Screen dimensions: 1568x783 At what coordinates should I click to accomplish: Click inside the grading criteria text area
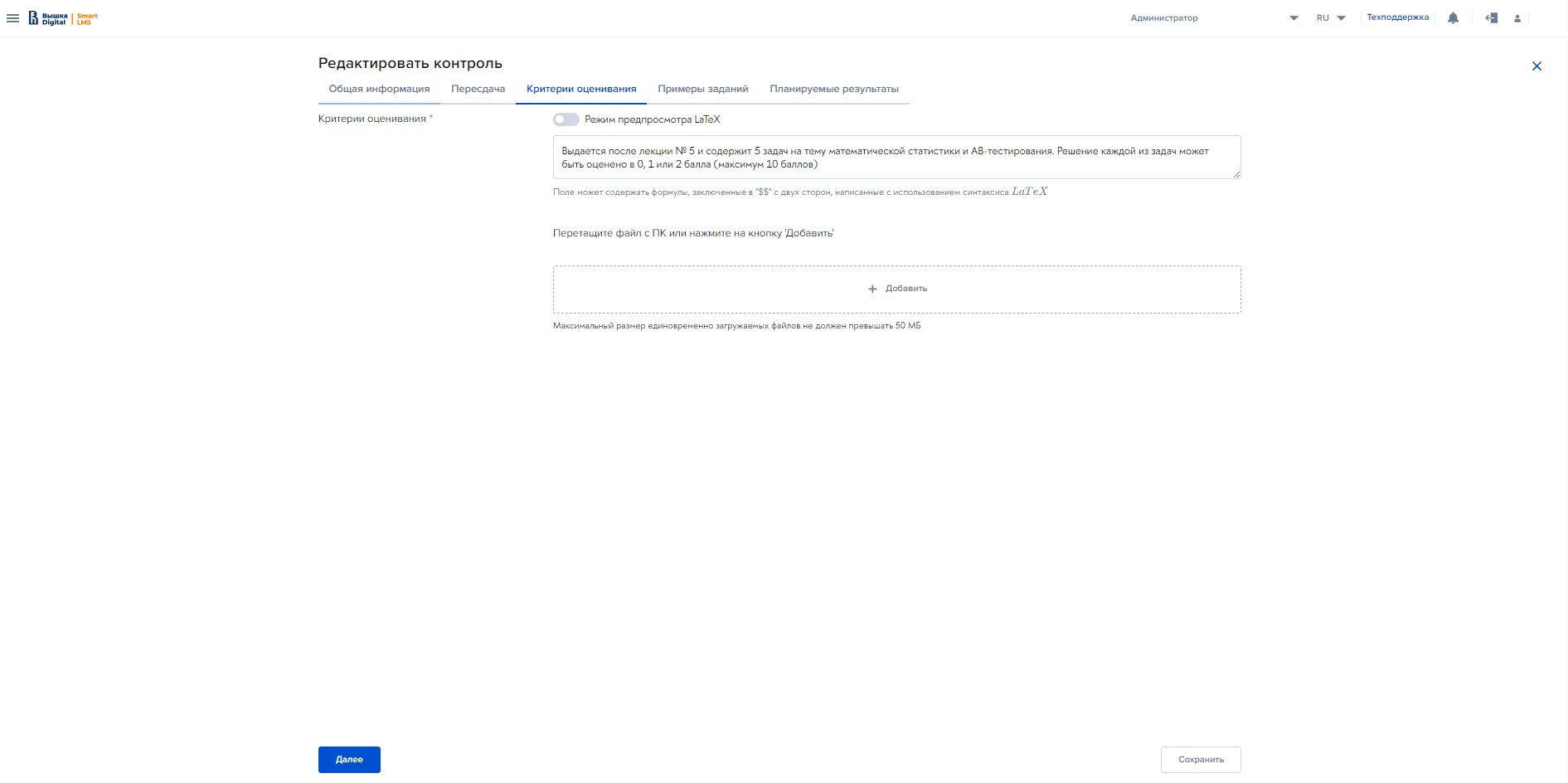[896, 158]
